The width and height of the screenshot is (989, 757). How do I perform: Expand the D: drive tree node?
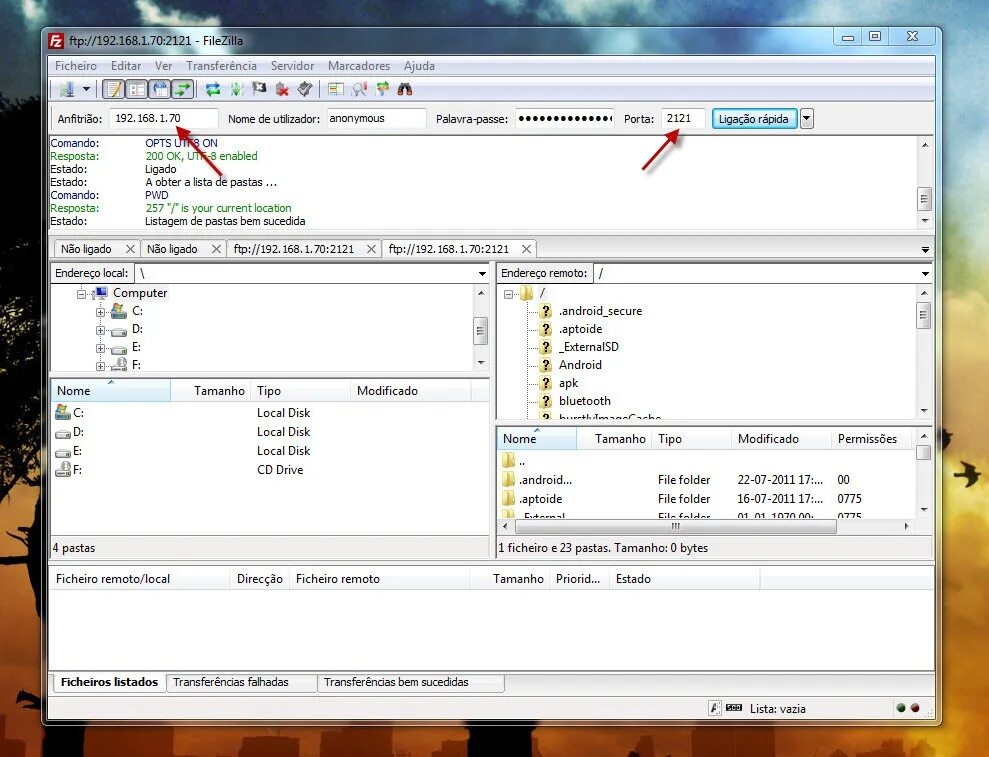[x=100, y=330]
